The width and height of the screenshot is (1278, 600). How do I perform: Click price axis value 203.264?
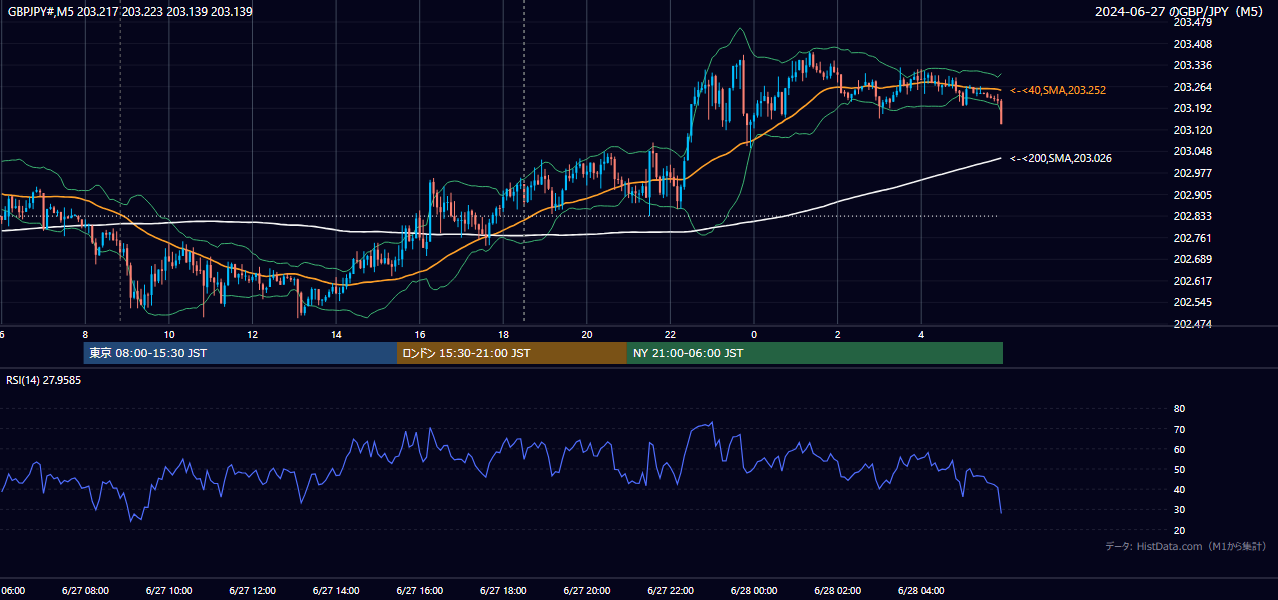click(x=1193, y=87)
